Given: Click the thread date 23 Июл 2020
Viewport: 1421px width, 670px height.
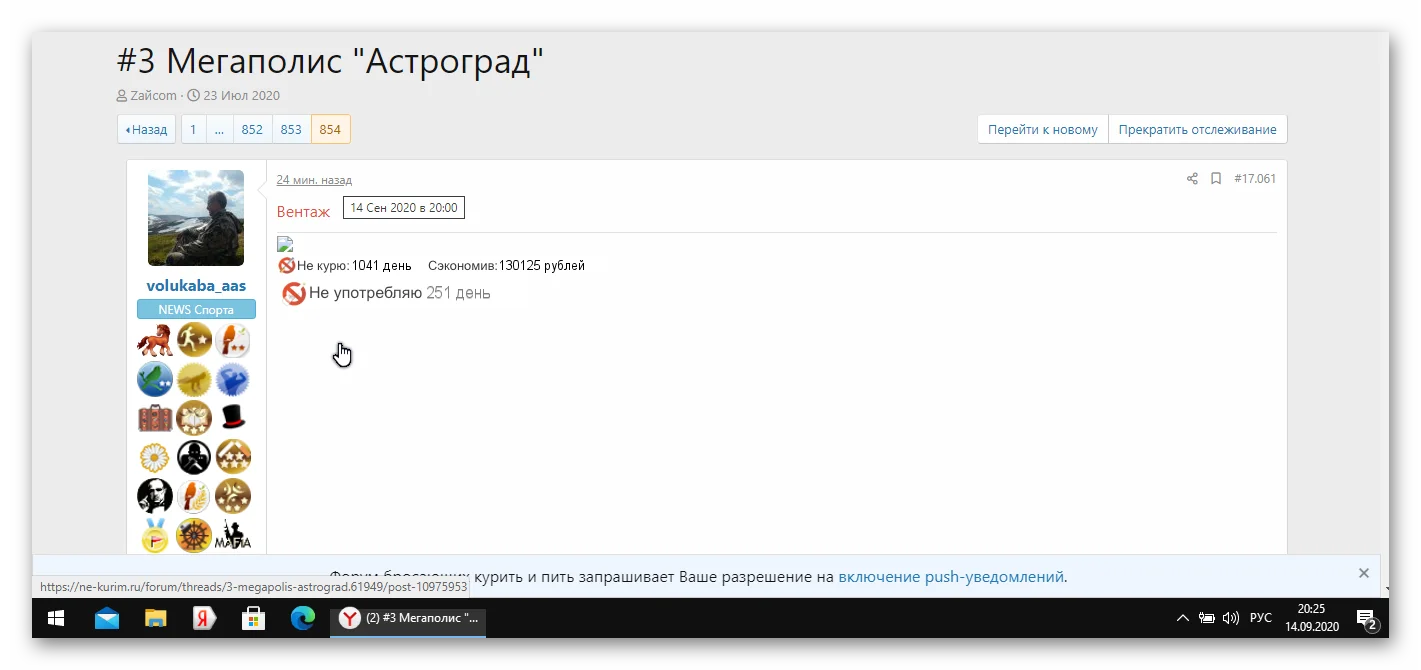Looking at the screenshot, I should click(x=241, y=96).
